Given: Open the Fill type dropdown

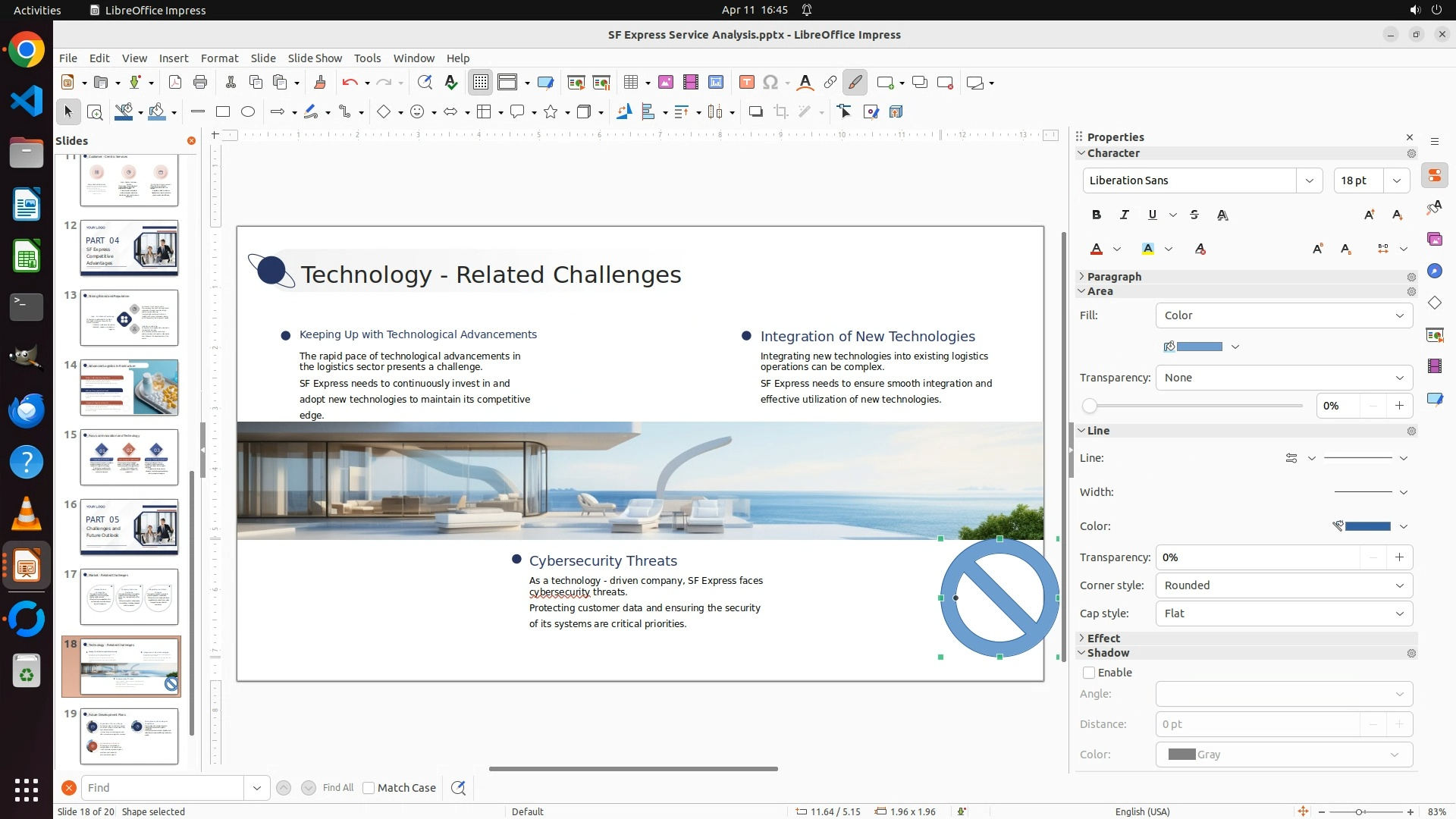Looking at the screenshot, I should pos(1283,315).
